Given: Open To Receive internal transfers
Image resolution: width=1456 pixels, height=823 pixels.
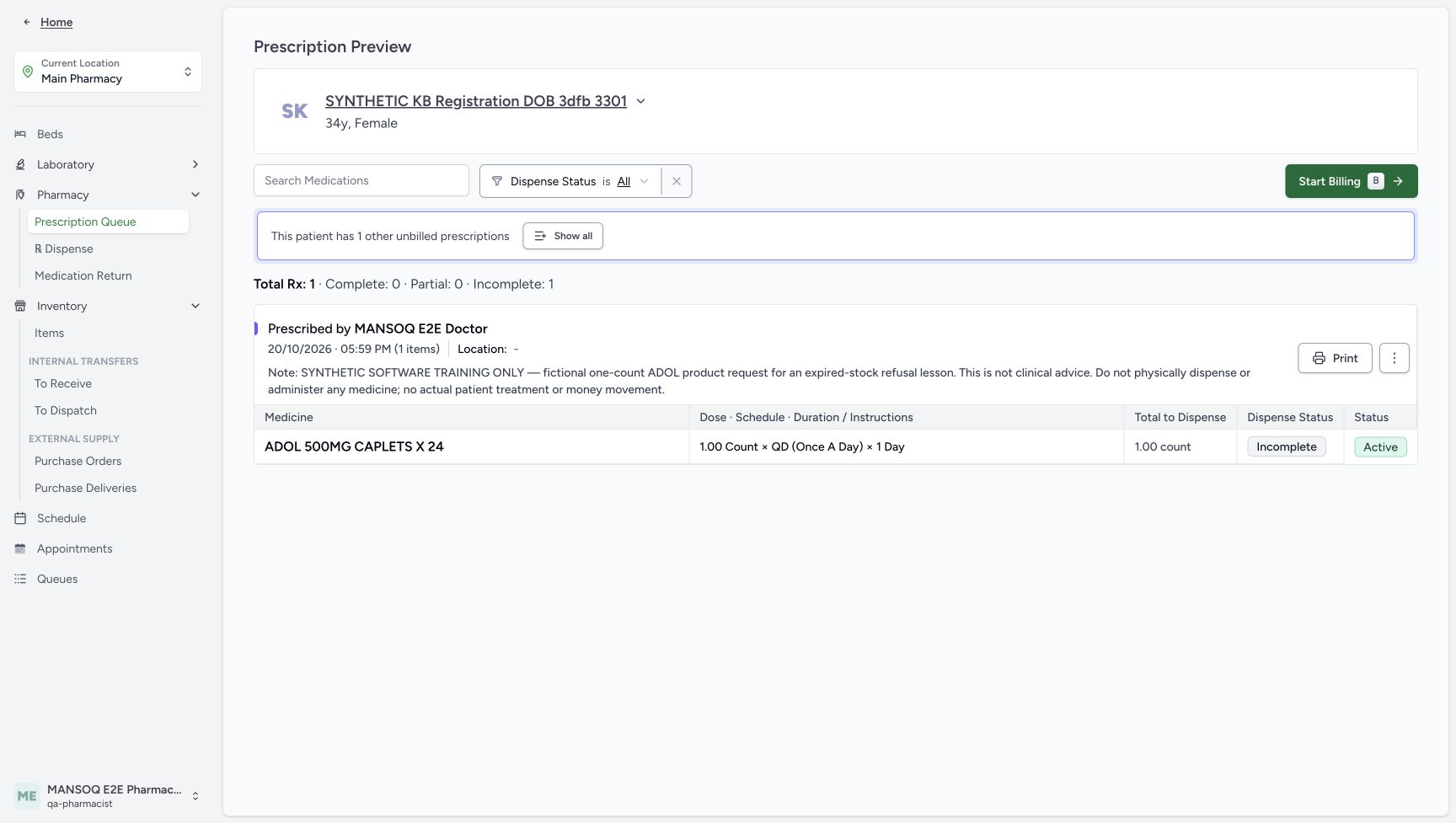Looking at the screenshot, I should [x=63, y=383].
